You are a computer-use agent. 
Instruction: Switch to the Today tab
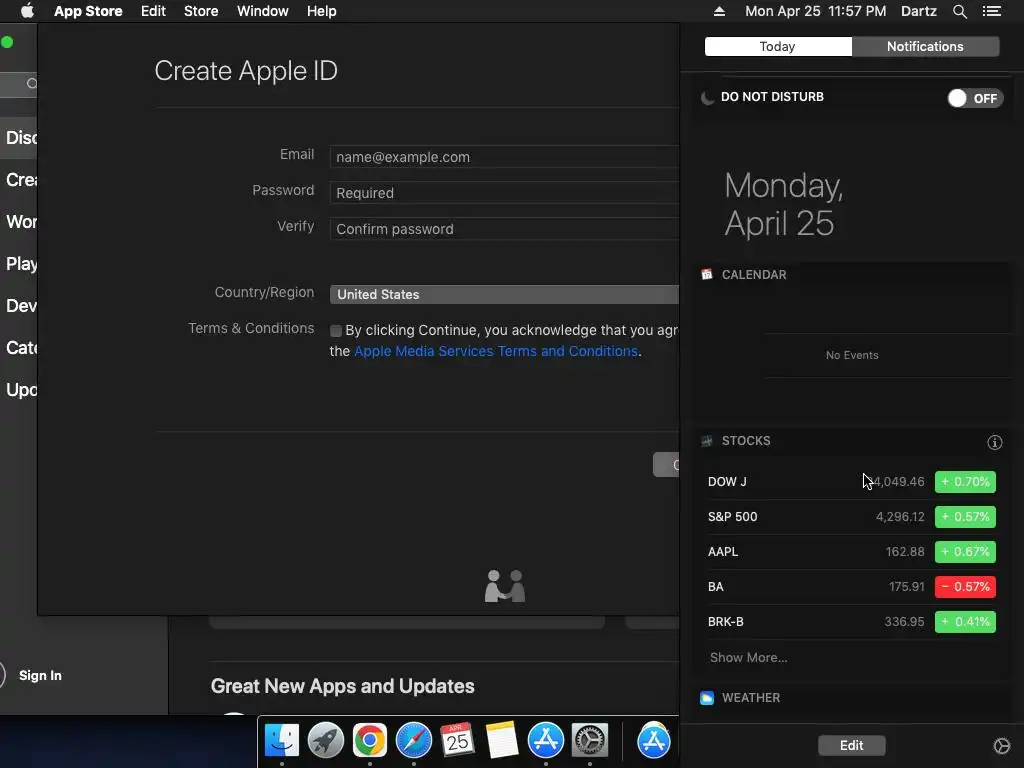[x=778, y=46]
